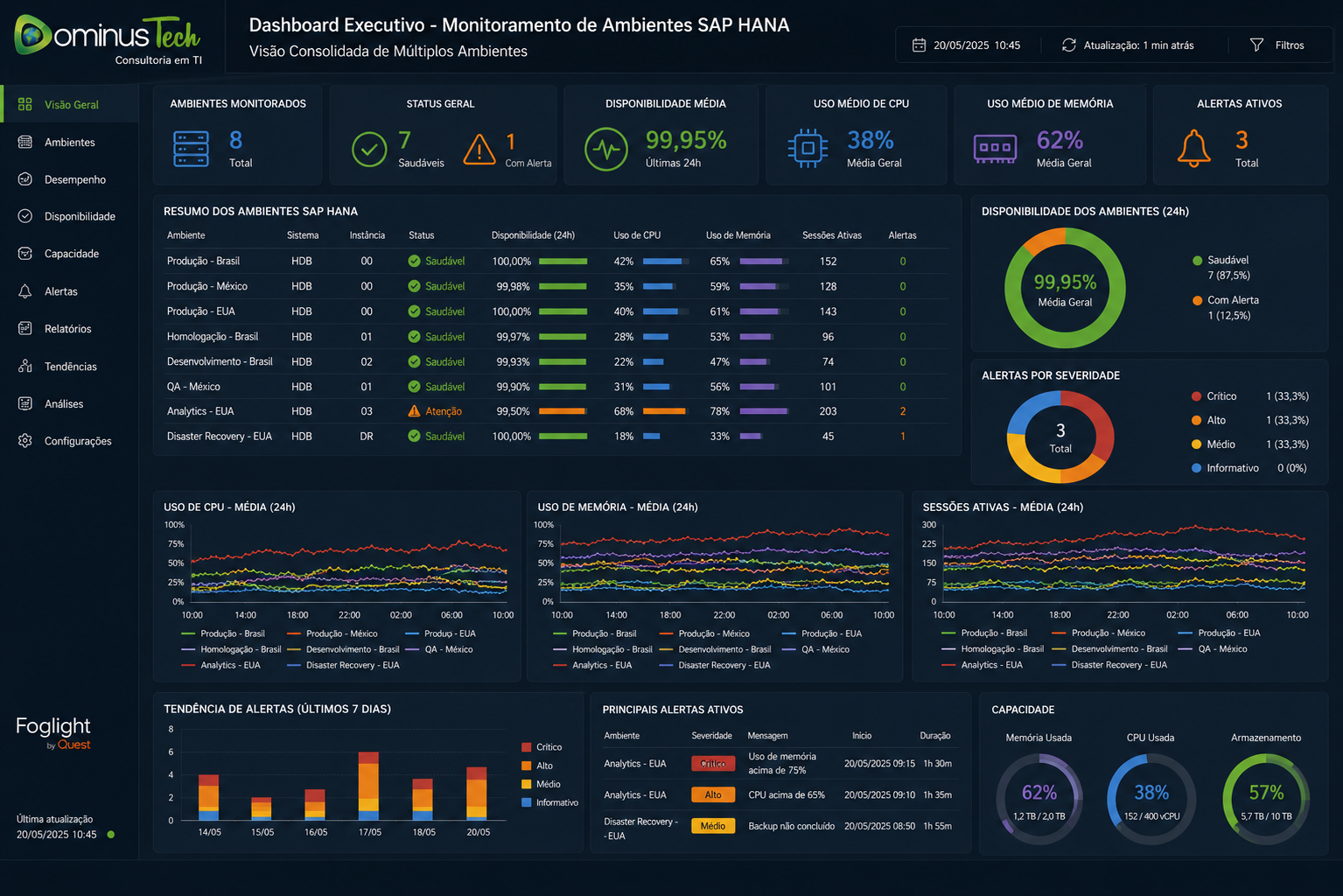
Task: Click the Sessões Ativas column header
Action: pos(832,235)
